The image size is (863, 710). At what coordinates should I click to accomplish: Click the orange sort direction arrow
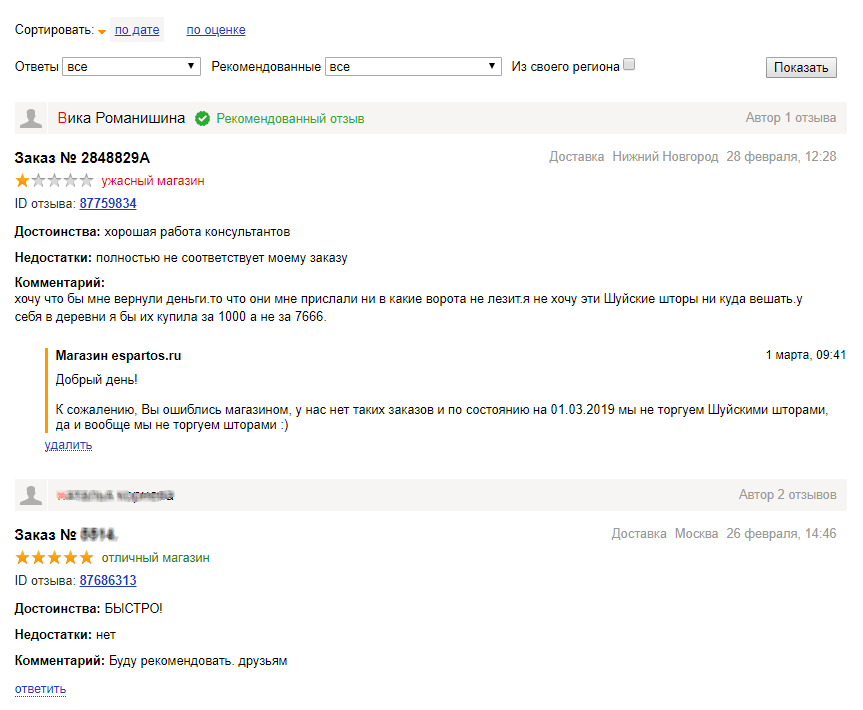[x=102, y=32]
